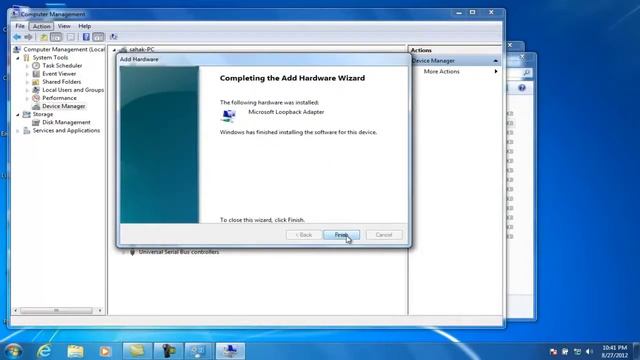640x360 pixels.
Task: Click the Action Center flag tray icon
Action: click(x=553, y=351)
